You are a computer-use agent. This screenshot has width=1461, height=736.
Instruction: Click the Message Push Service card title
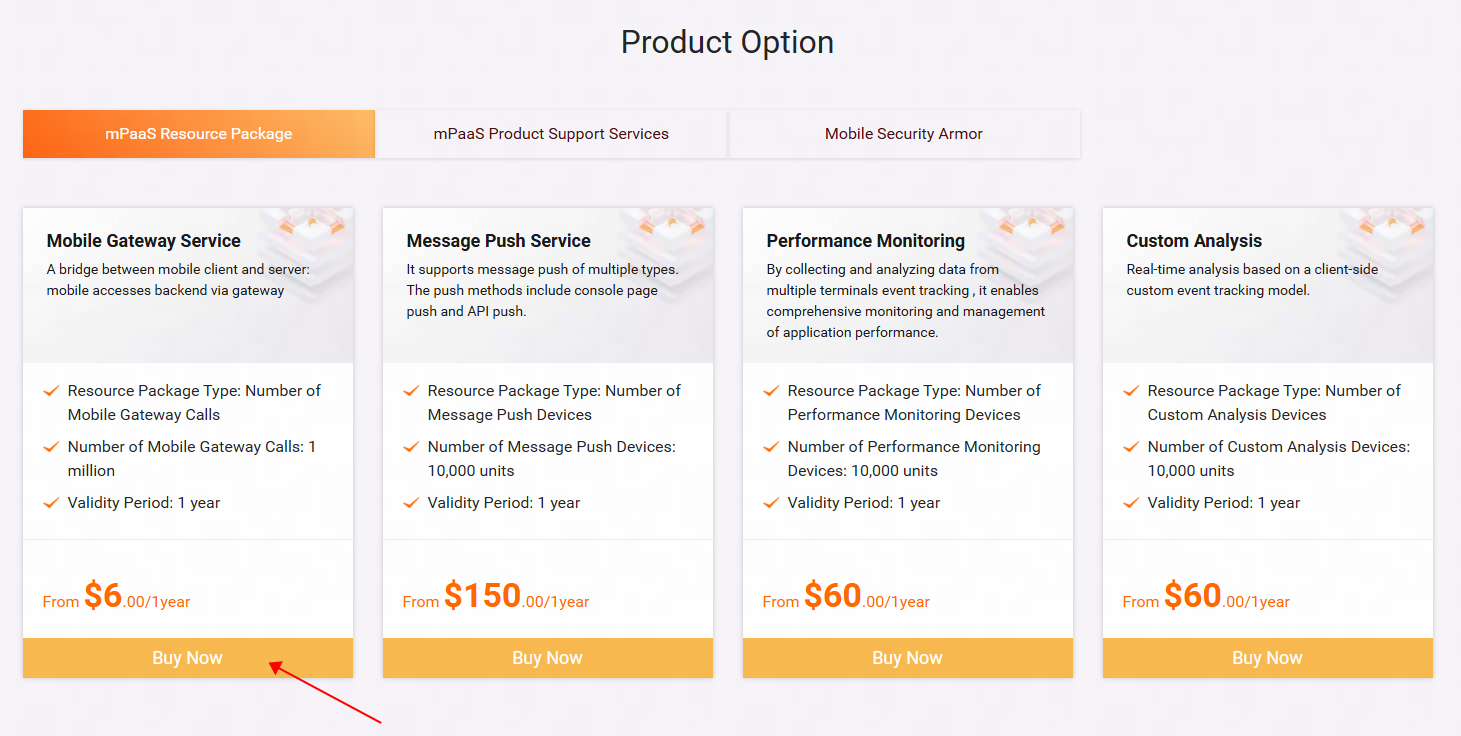click(498, 241)
